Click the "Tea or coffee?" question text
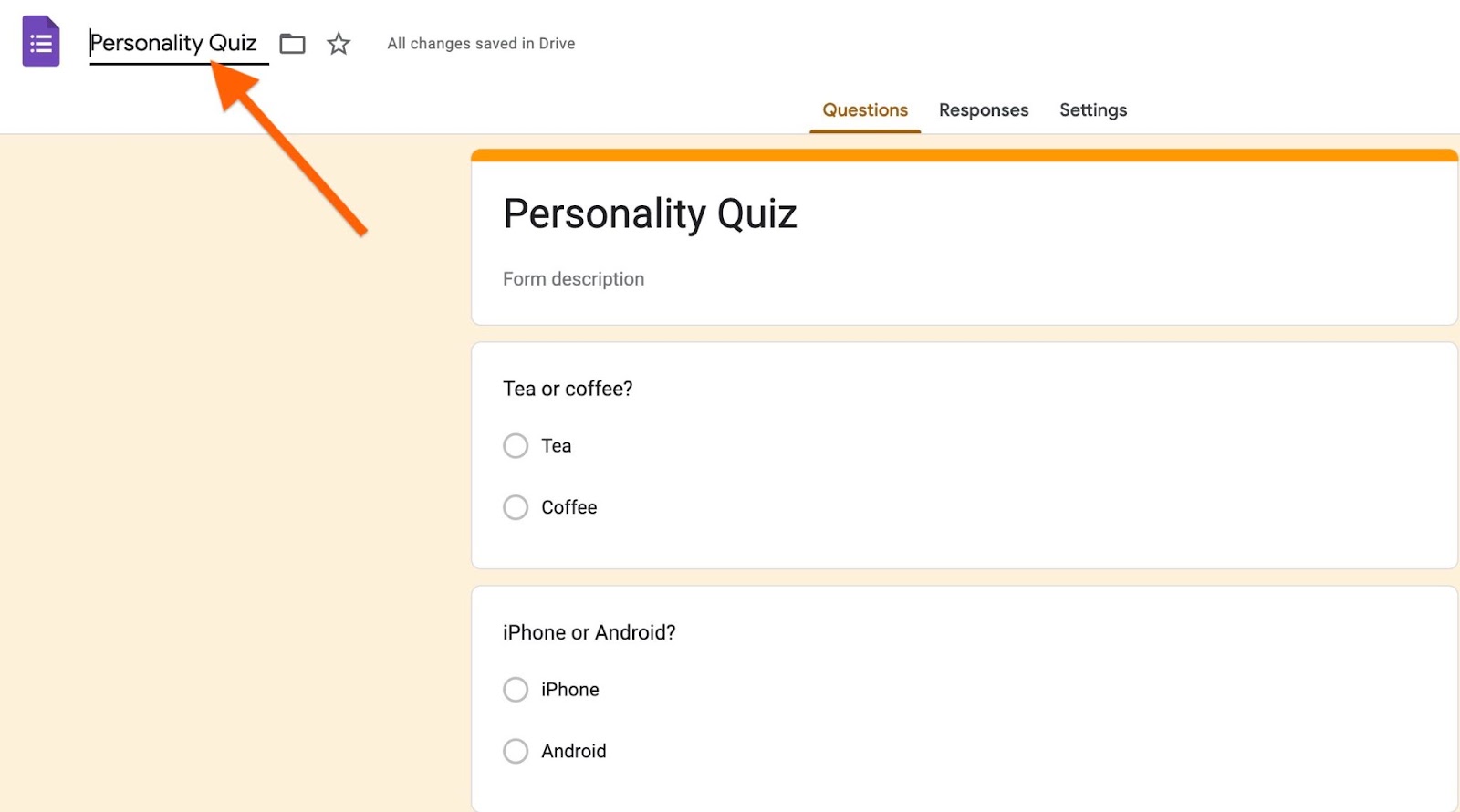This screenshot has height=812, width=1460. pos(568,389)
